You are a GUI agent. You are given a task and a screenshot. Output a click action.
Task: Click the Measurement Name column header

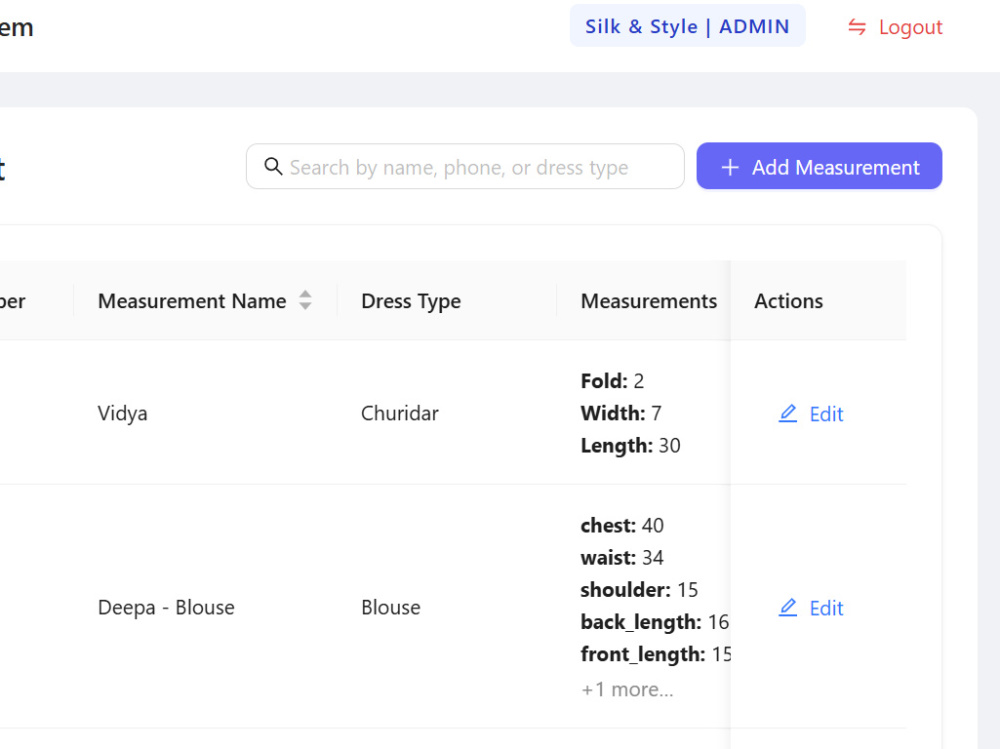coord(192,300)
